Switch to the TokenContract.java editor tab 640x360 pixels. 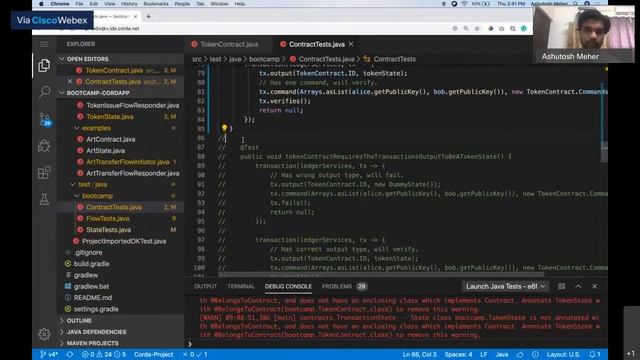(x=229, y=44)
